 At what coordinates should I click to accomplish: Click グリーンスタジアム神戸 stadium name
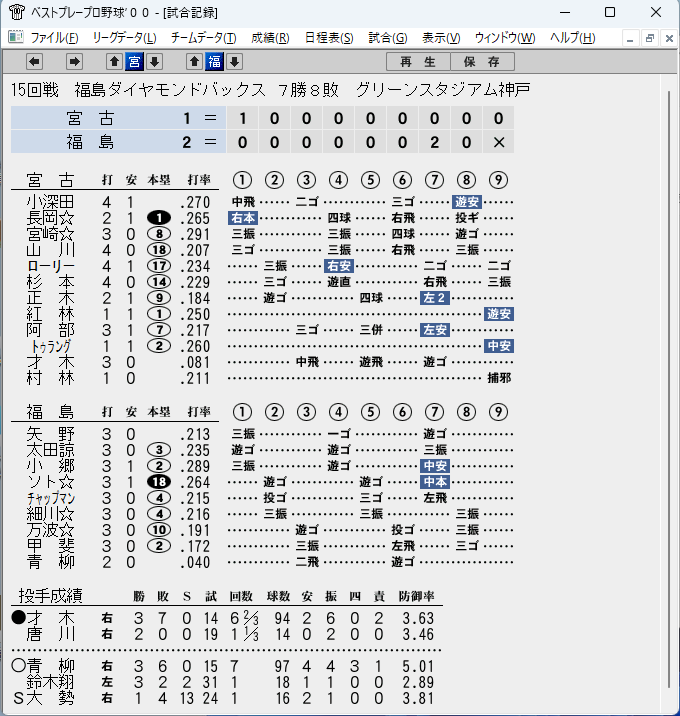coord(443,90)
